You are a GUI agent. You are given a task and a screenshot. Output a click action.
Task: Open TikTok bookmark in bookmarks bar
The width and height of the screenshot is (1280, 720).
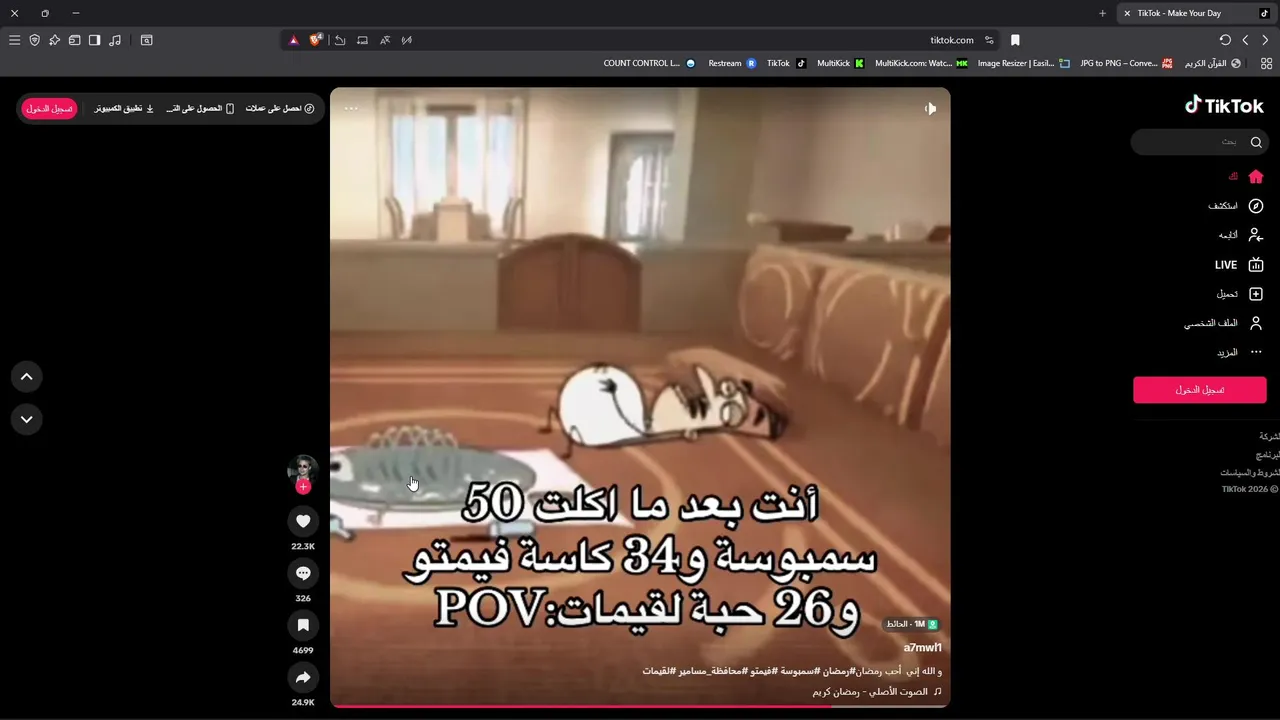click(x=786, y=63)
